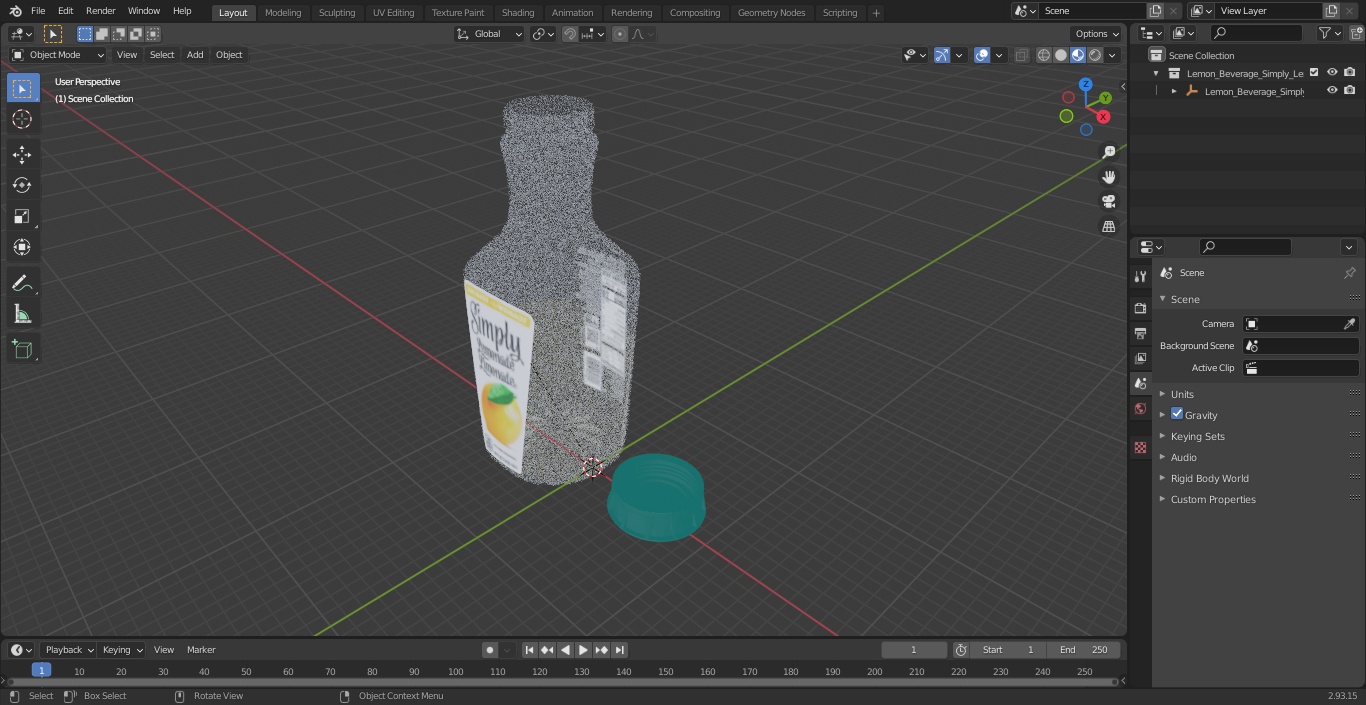Click the viewport zoom magnifier icon
The image size is (1366, 705).
pos(1108,152)
